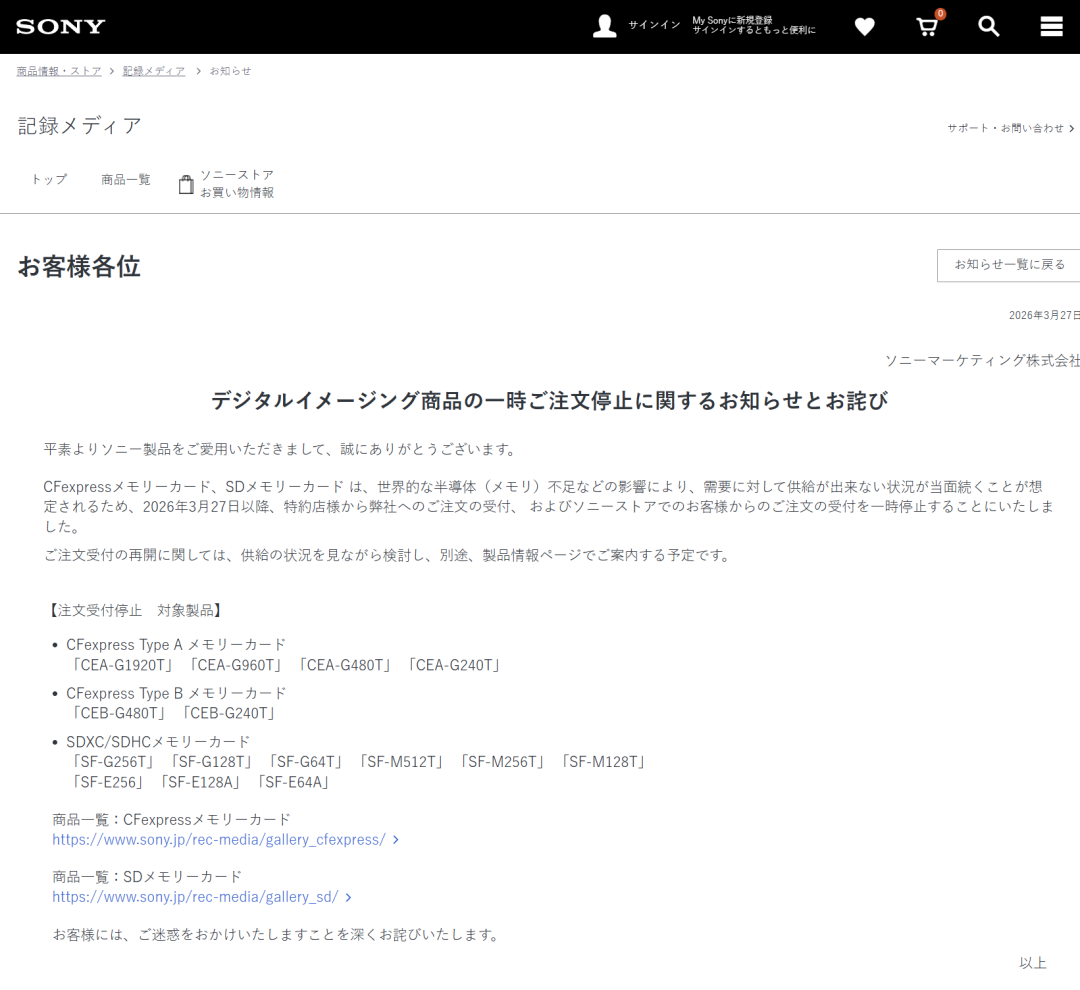
Task: Open the gallery_cfexpress URL link
Action: pyautogui.click(x=219, y=840)
